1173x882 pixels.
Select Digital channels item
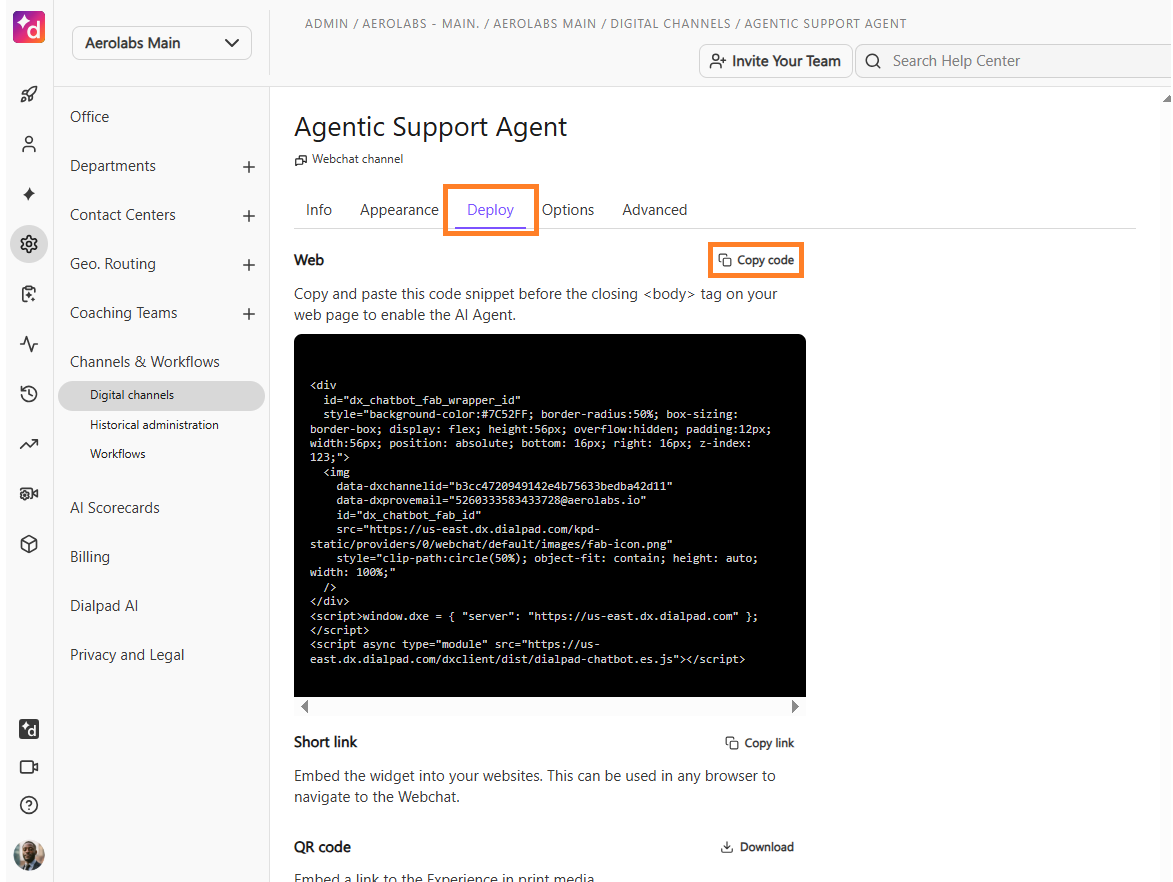click(162, 396)
